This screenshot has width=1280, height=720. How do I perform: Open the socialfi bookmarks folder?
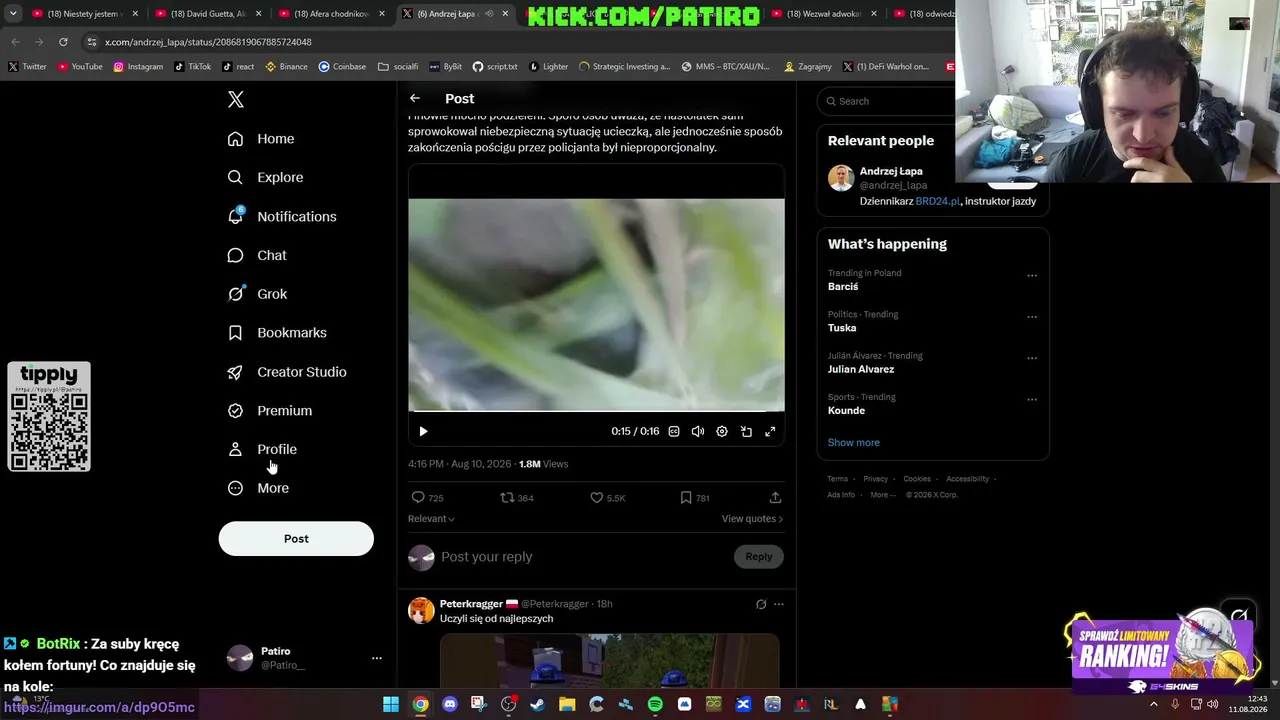click(x=398, y=67)
